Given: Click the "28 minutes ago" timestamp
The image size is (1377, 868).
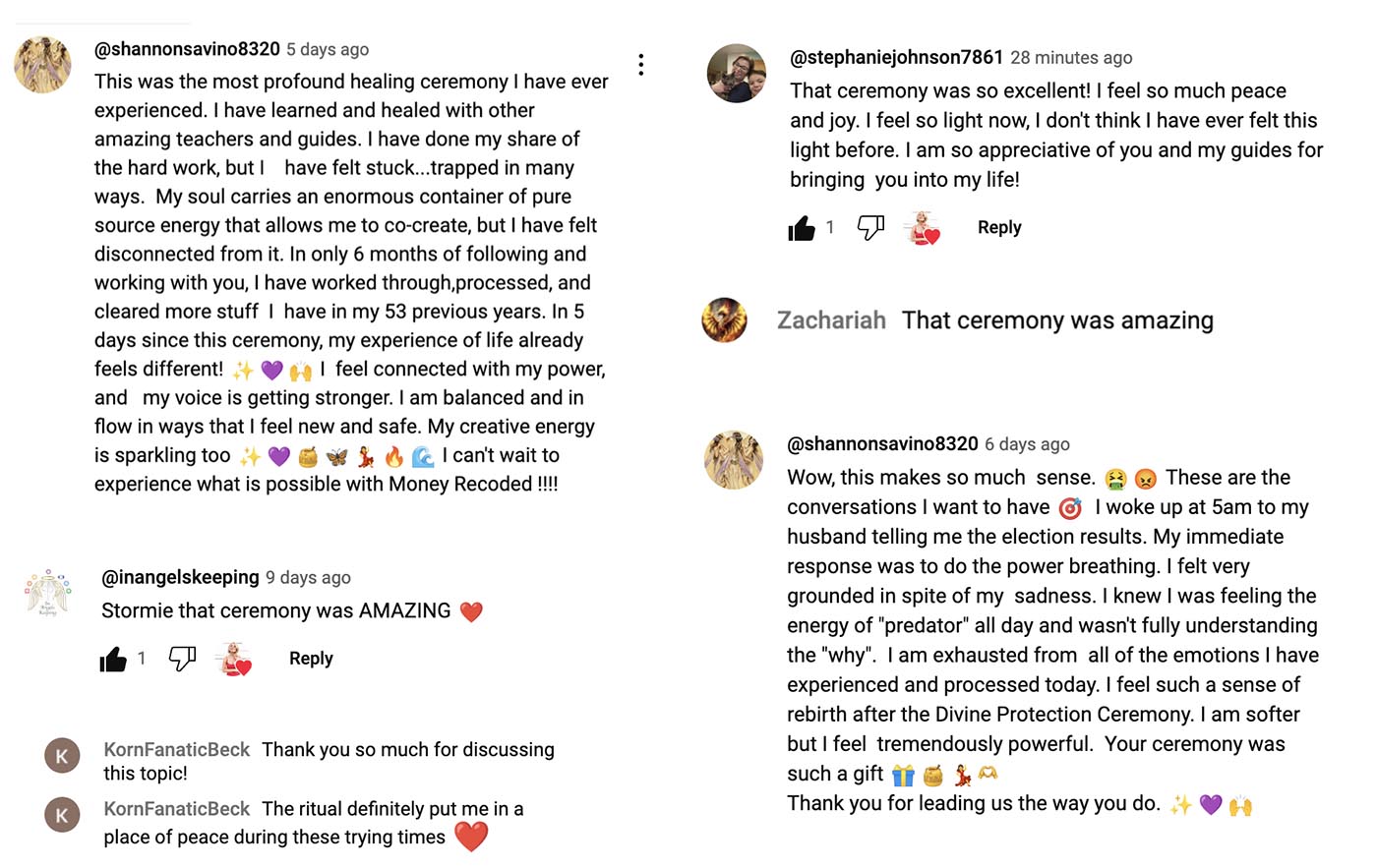Looking at the screenshot, I should click(1071, 58).
